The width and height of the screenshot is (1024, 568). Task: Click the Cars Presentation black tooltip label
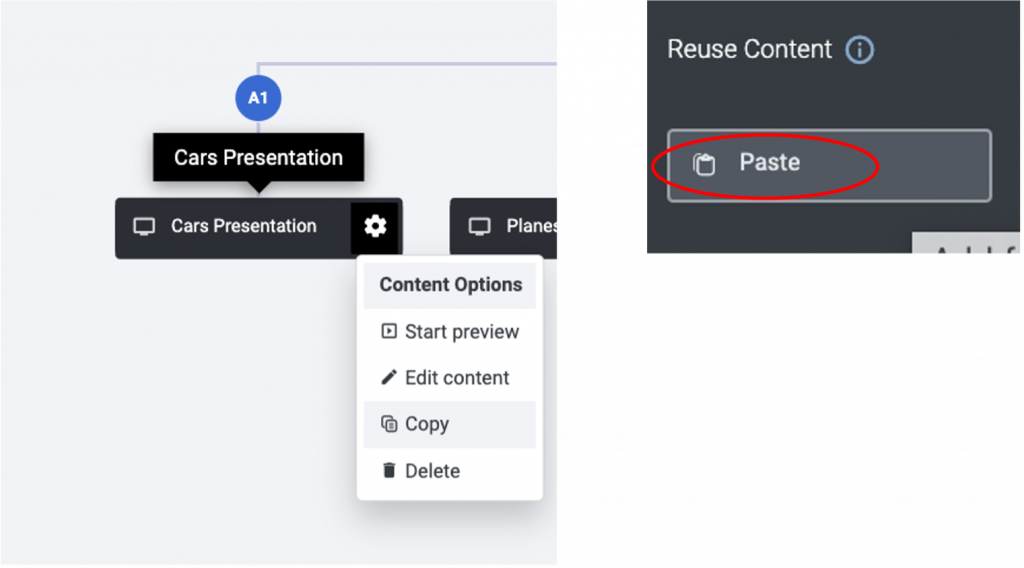tap(259, 157)
